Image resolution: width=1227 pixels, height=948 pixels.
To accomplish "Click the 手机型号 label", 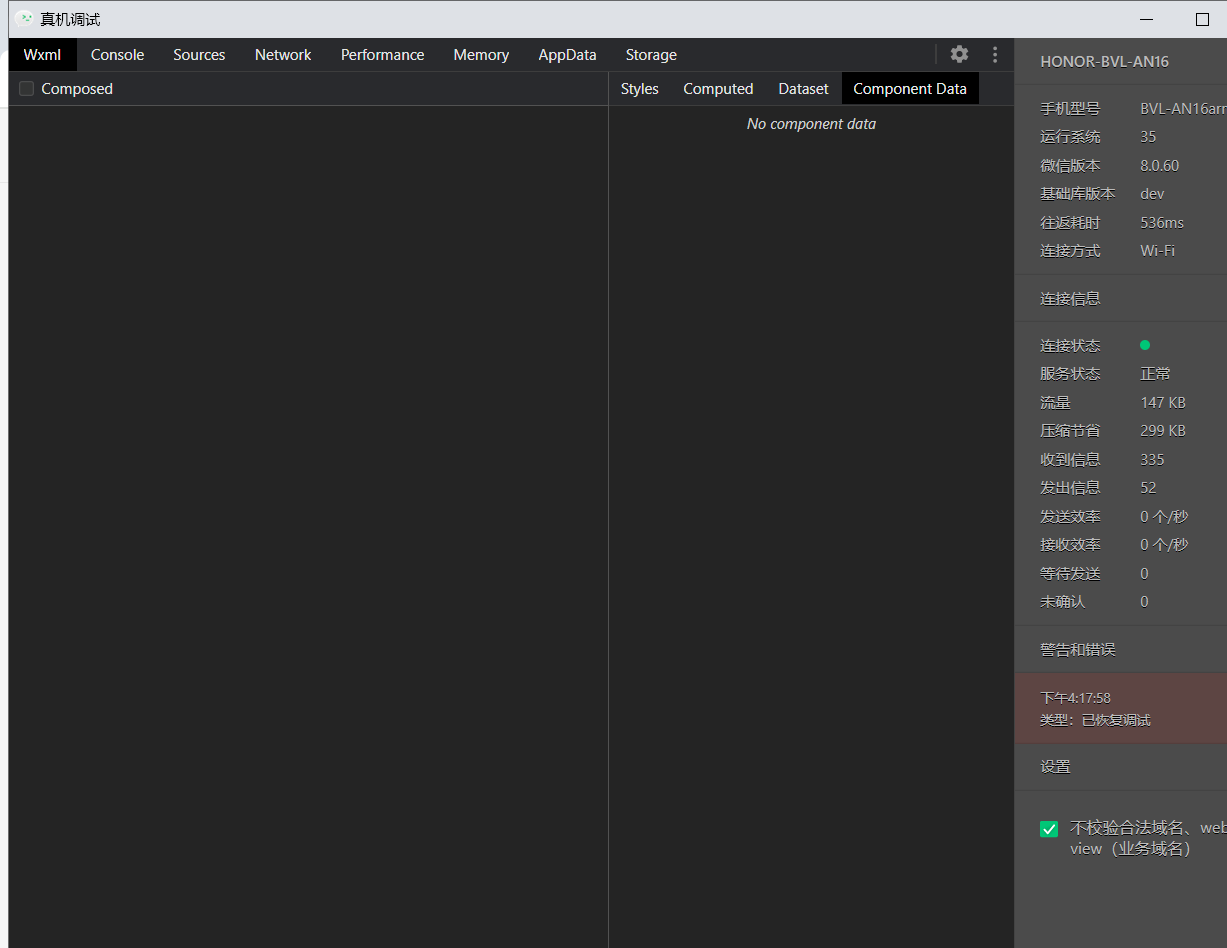I will point(1070,109).
